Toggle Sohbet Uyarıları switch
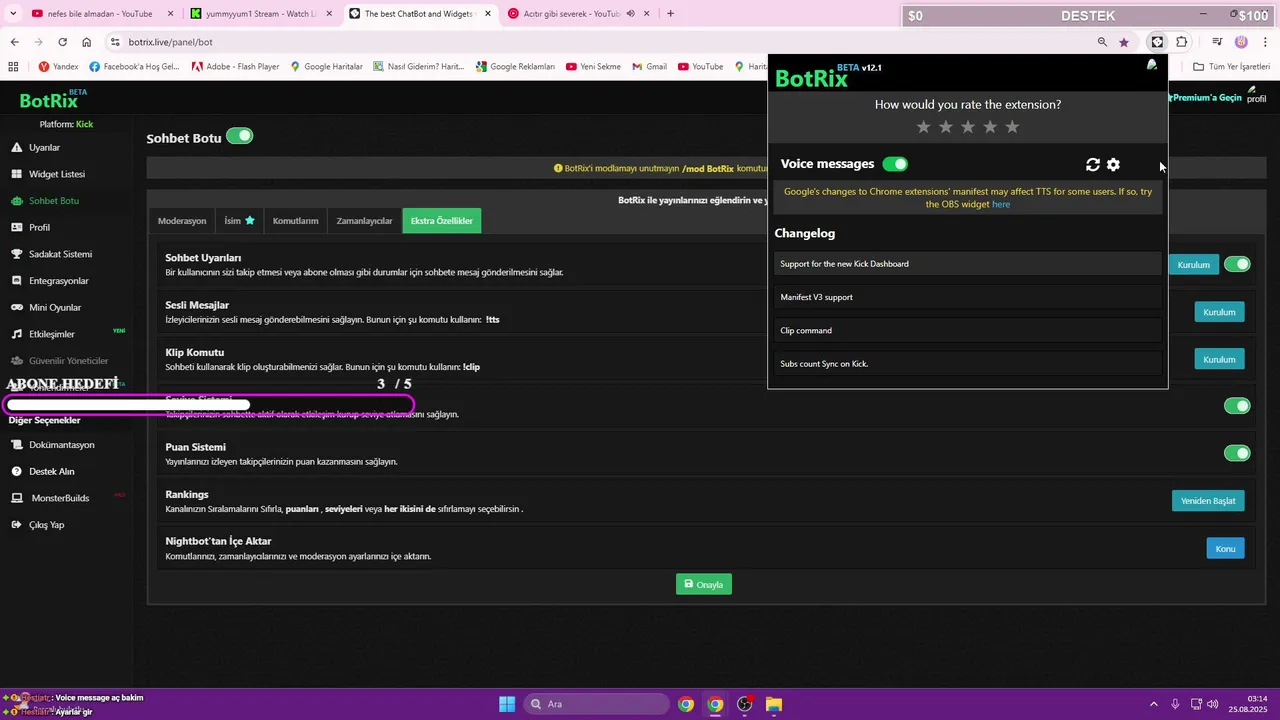This screenshot has height=720, width=1280. pos(1238,264)
